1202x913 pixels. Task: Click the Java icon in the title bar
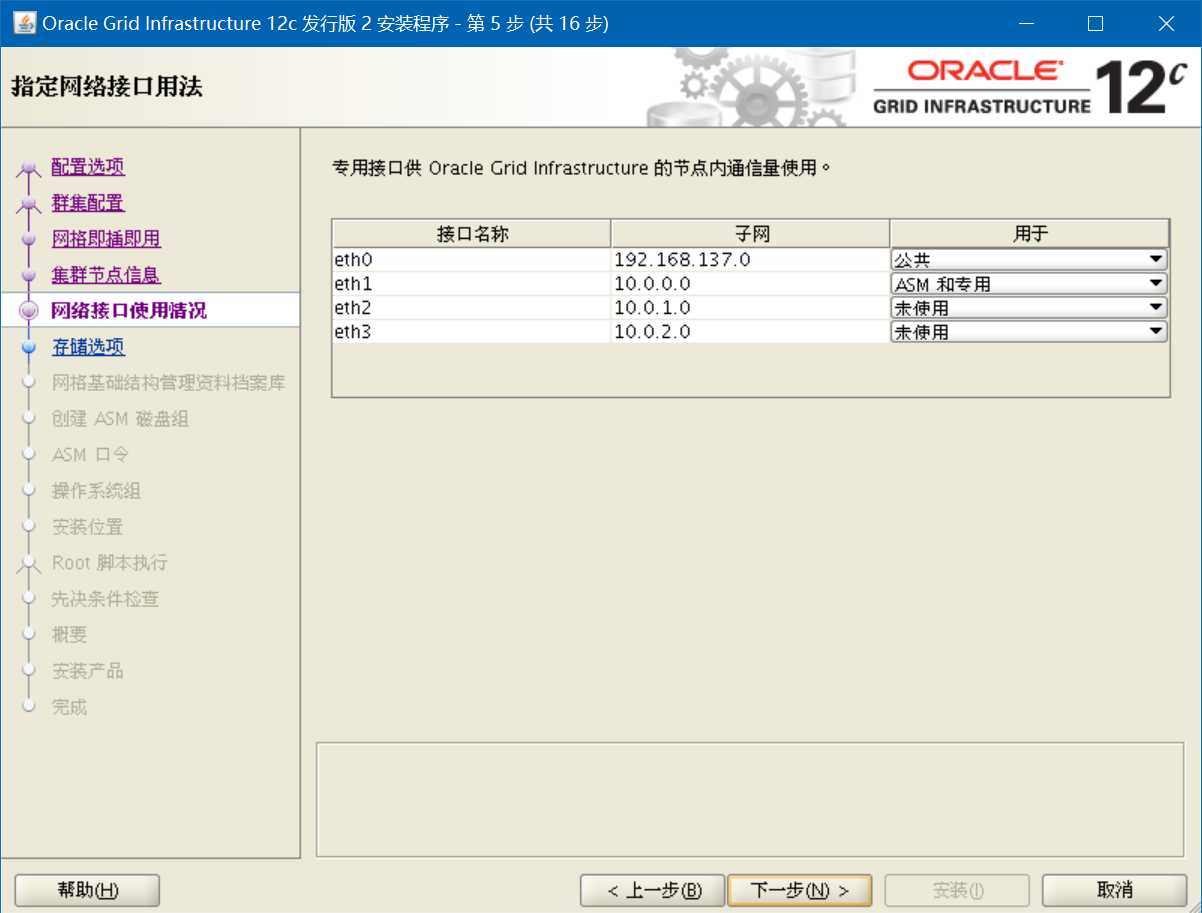coord(24,23)
